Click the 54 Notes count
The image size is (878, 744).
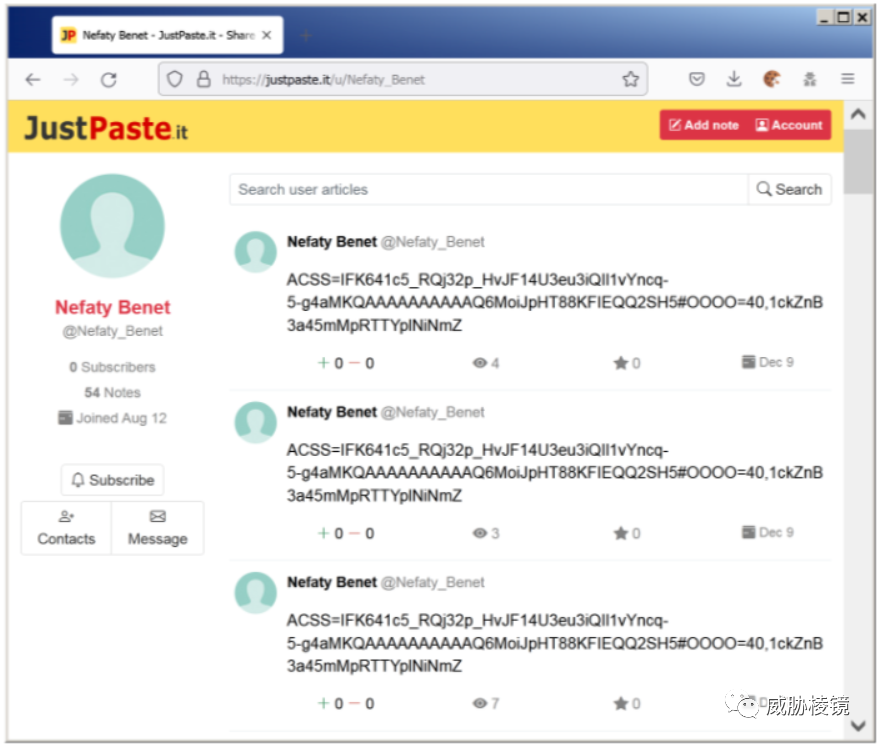(113, 392)
